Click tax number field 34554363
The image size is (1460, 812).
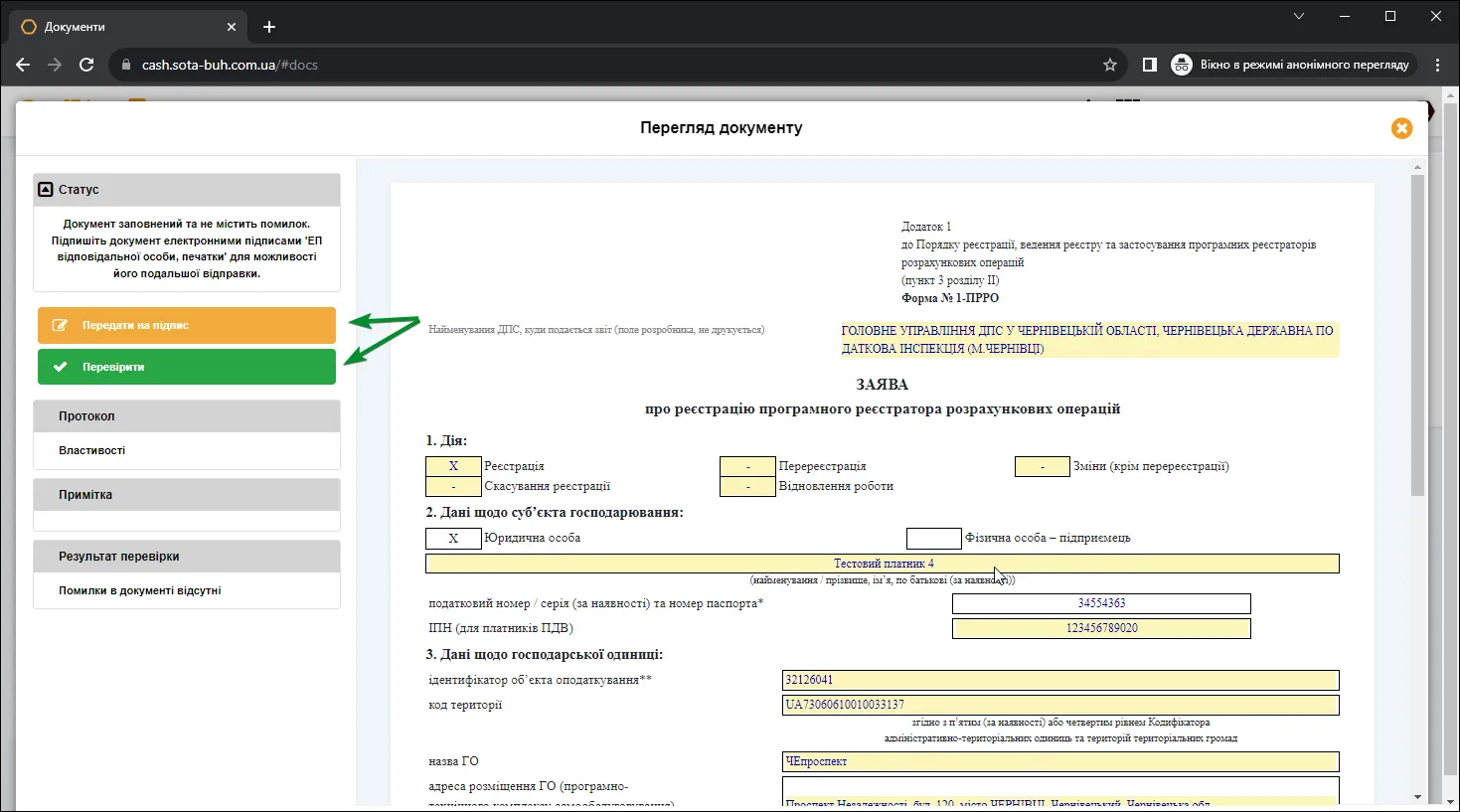1101,603
